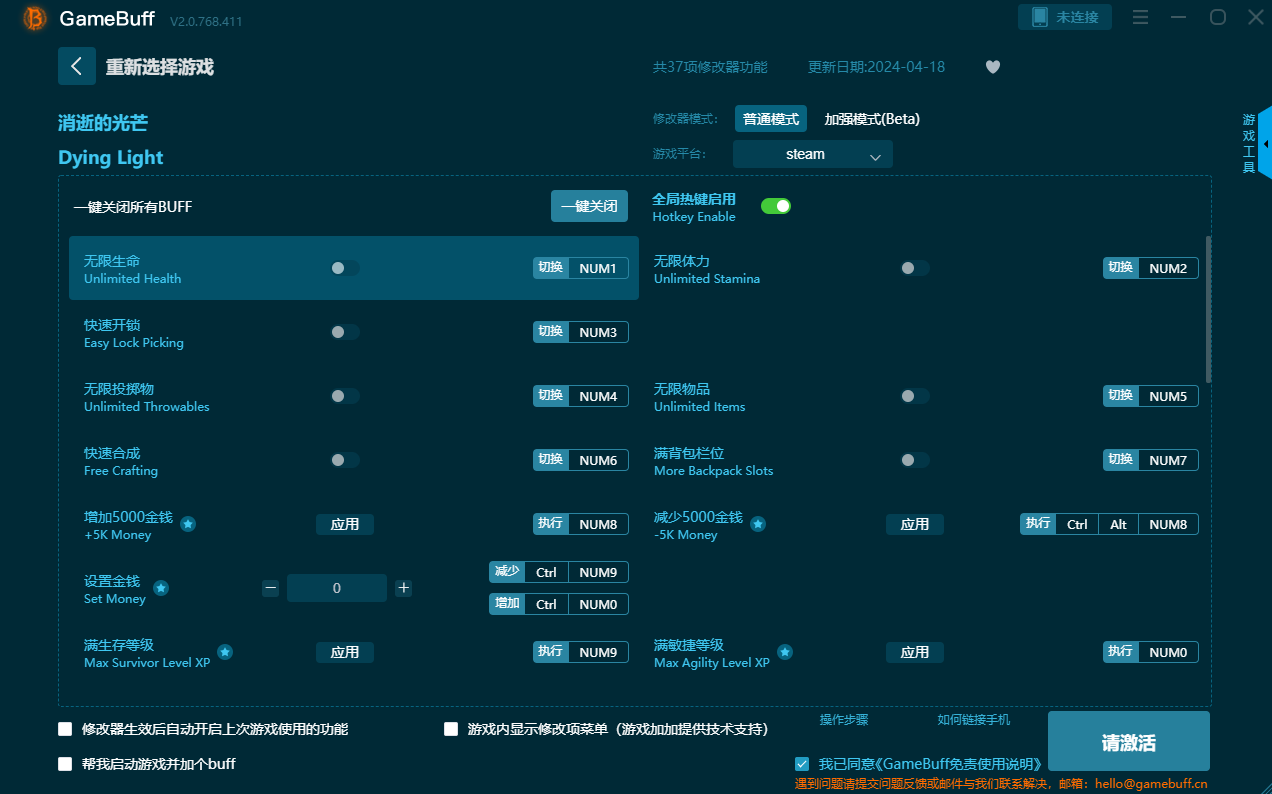Check 帮我启动游戏并加个buff checkbox

click(66, 764)
